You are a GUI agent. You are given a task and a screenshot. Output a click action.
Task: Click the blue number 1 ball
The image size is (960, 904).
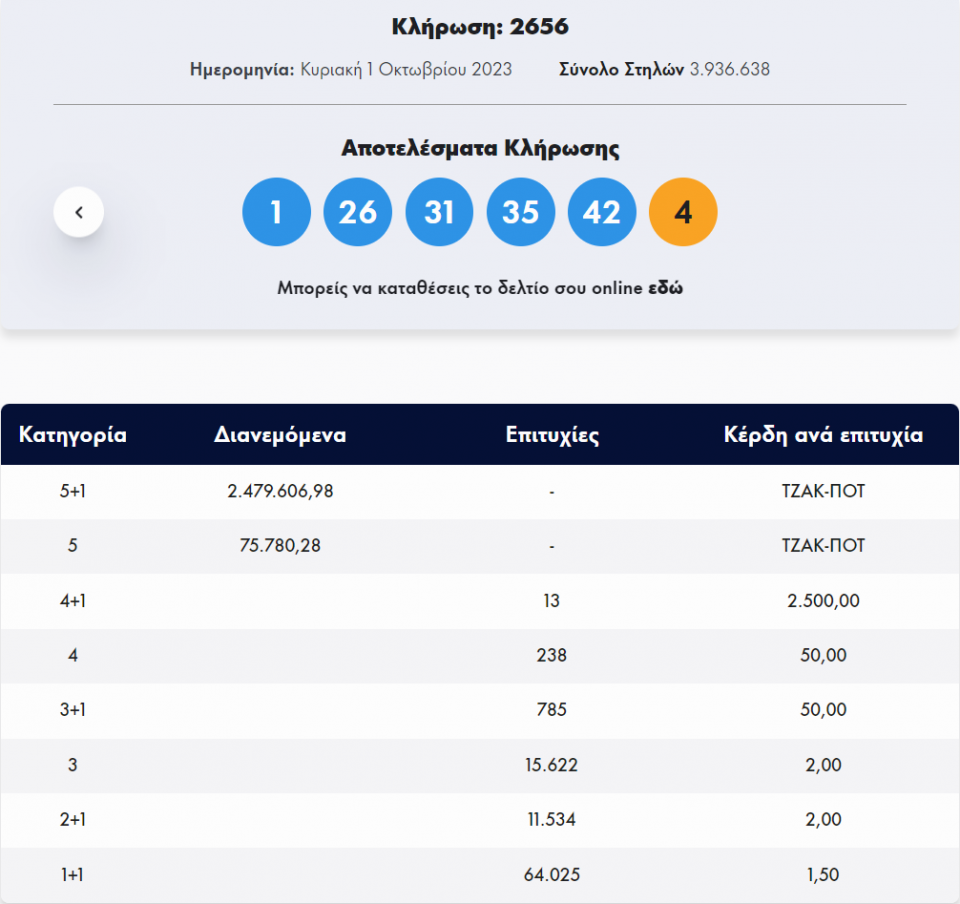(276, 212)
